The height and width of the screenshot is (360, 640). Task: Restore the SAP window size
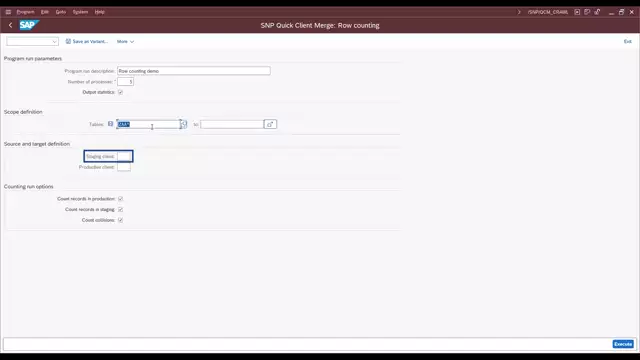point(621,12)
